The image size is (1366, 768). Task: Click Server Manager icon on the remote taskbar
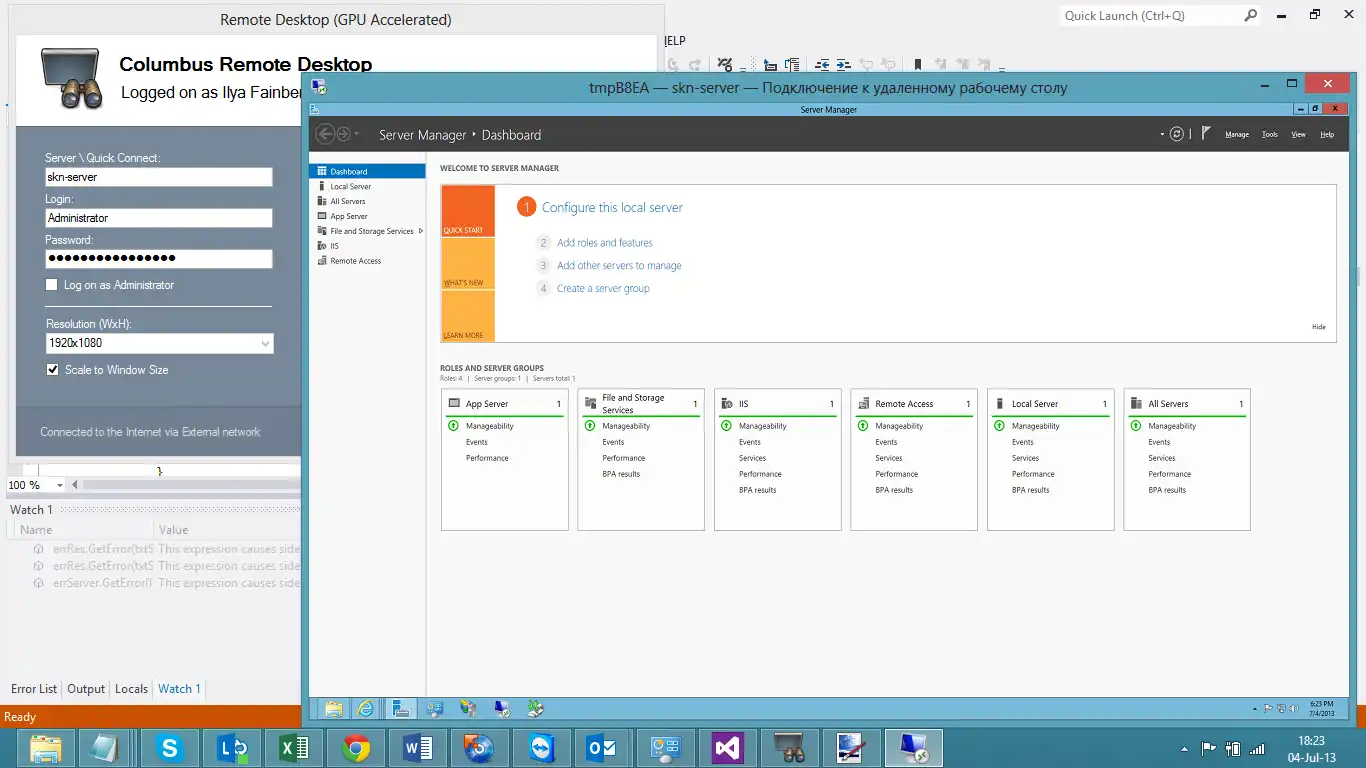click(400, 708)
